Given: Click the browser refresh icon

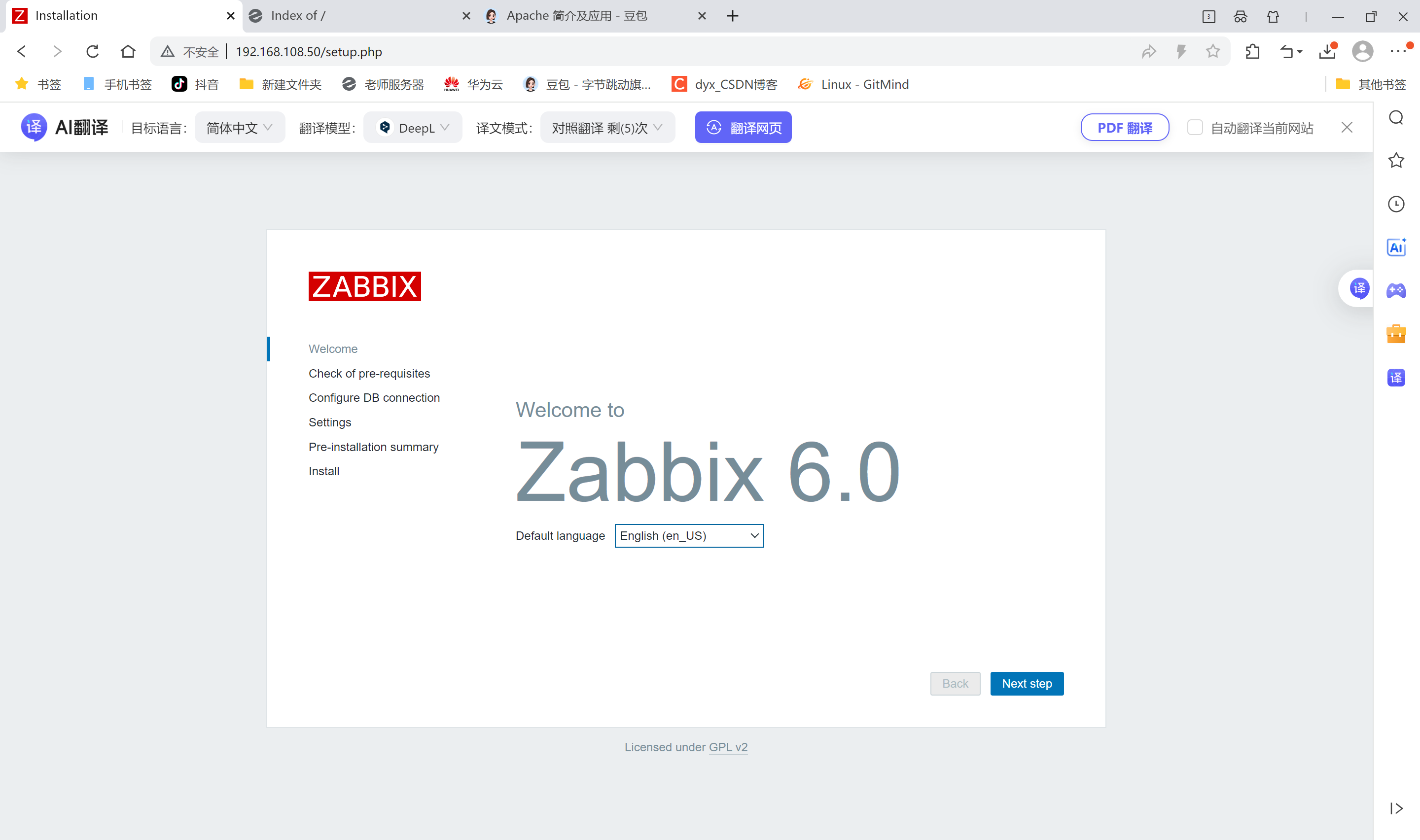Looking at the screenshot, I should pyautogui.click(x=92, y=51).
